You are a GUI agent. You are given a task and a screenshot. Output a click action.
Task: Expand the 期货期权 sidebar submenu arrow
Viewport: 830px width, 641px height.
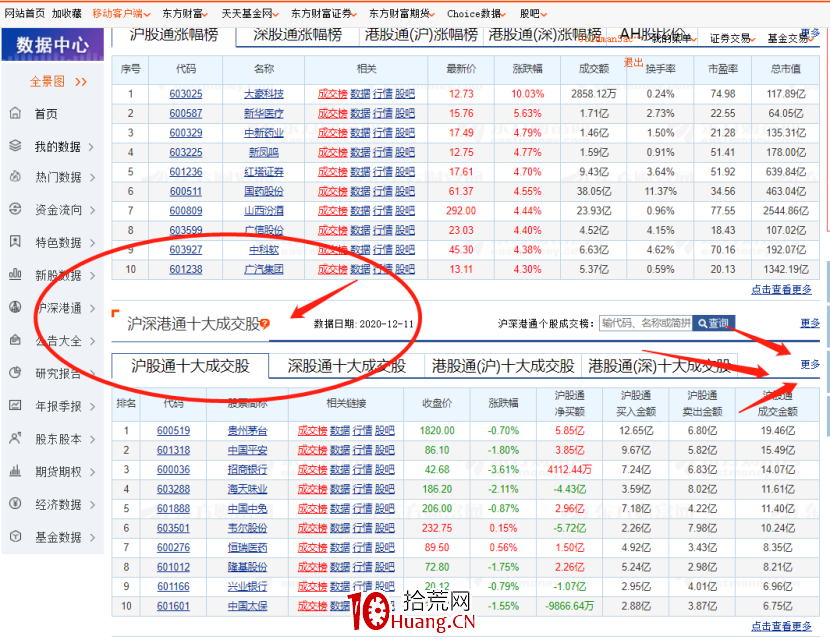pos(93,472)
